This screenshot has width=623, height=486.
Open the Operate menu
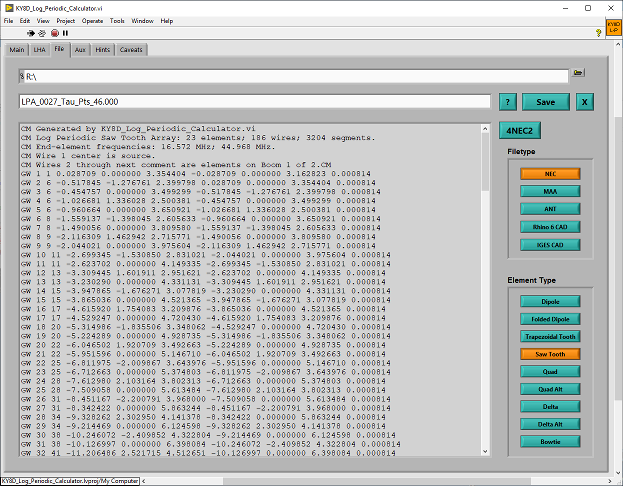tap(92, 21)
